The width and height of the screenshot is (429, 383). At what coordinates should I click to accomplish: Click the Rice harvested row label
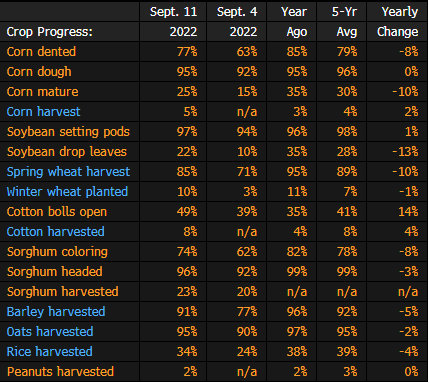point(49,352)
